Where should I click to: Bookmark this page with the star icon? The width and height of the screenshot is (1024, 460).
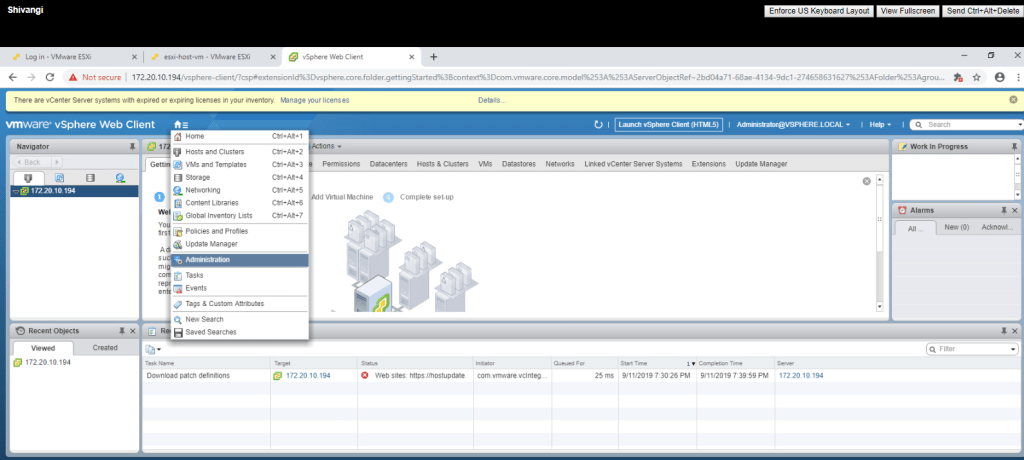977,76
